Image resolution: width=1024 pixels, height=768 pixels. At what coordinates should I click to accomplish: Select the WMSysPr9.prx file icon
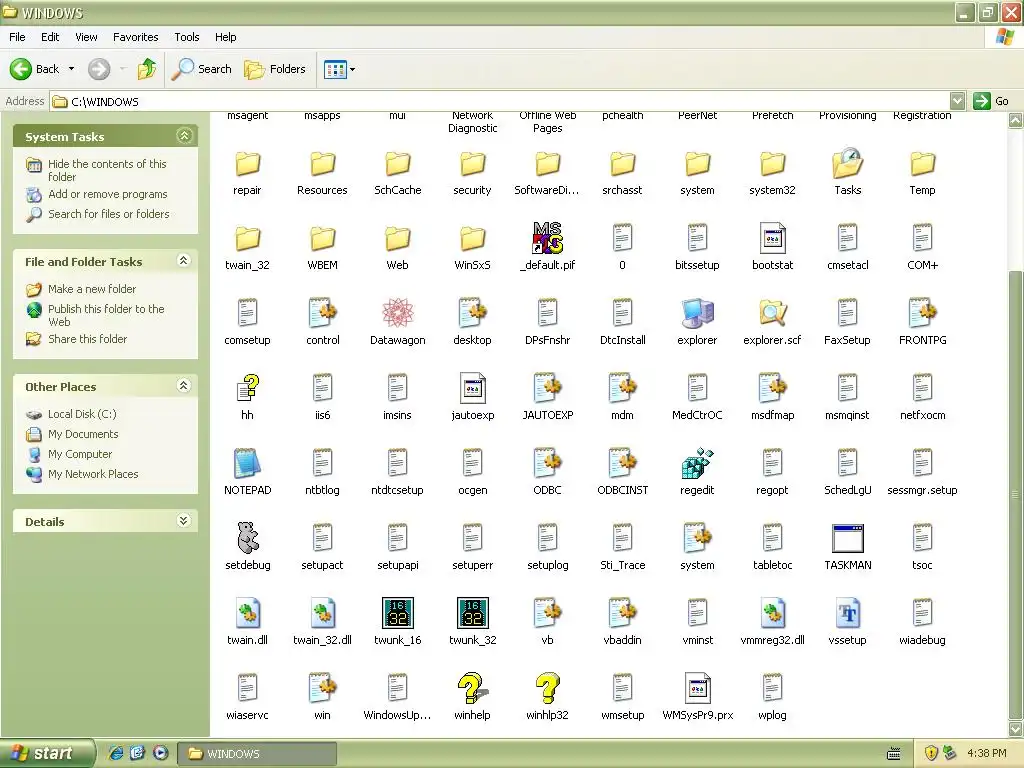click(x=697, y=688)
